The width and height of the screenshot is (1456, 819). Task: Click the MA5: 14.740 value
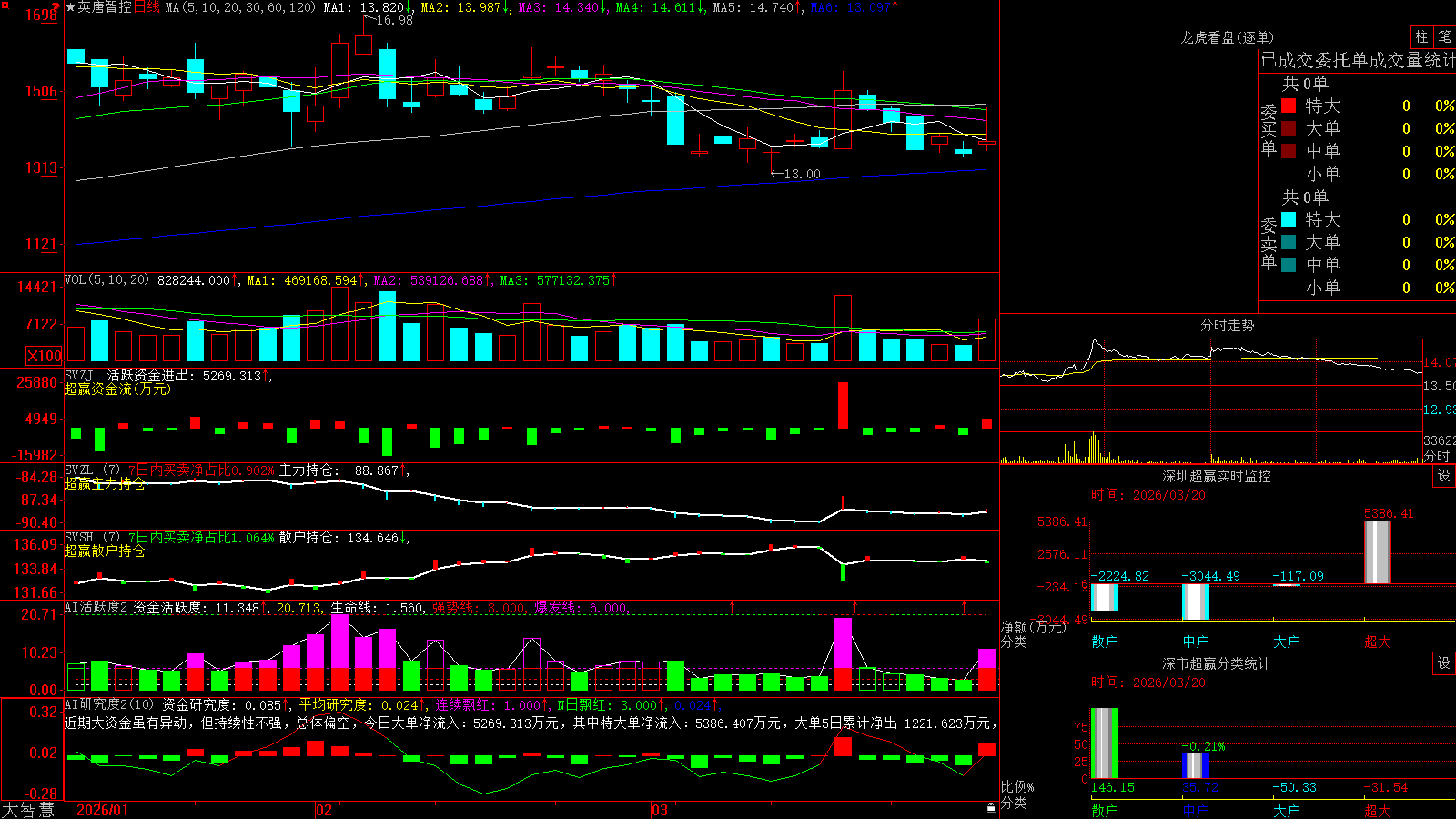click(x=757, y=7)
